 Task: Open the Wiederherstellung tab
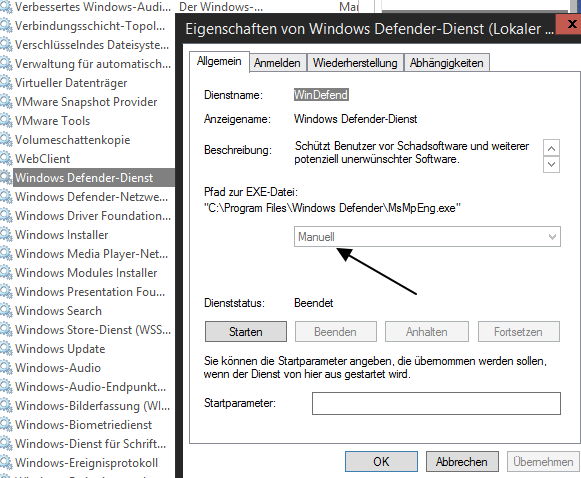click(x=355, y=63)
